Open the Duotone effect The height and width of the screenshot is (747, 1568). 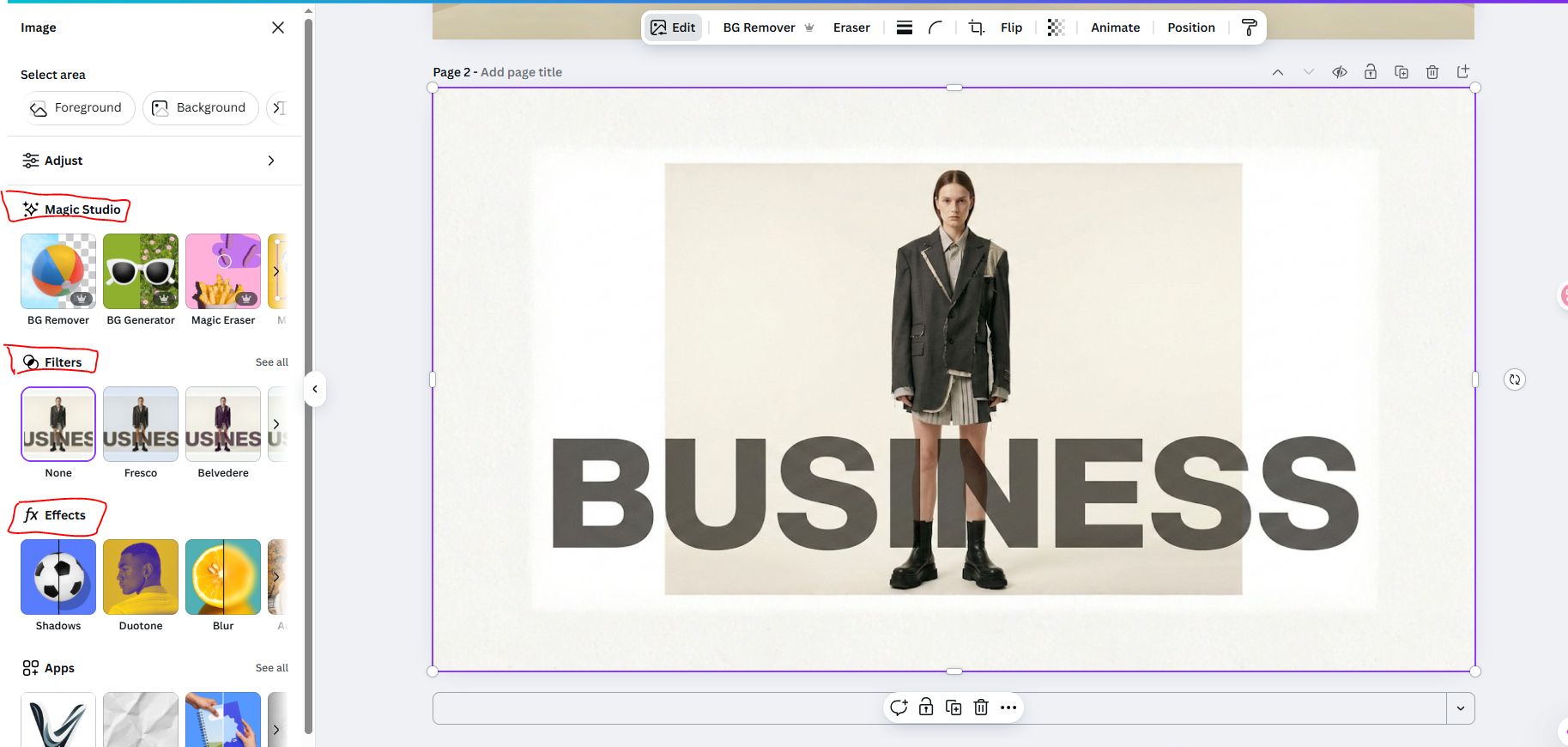click(141, 577)
